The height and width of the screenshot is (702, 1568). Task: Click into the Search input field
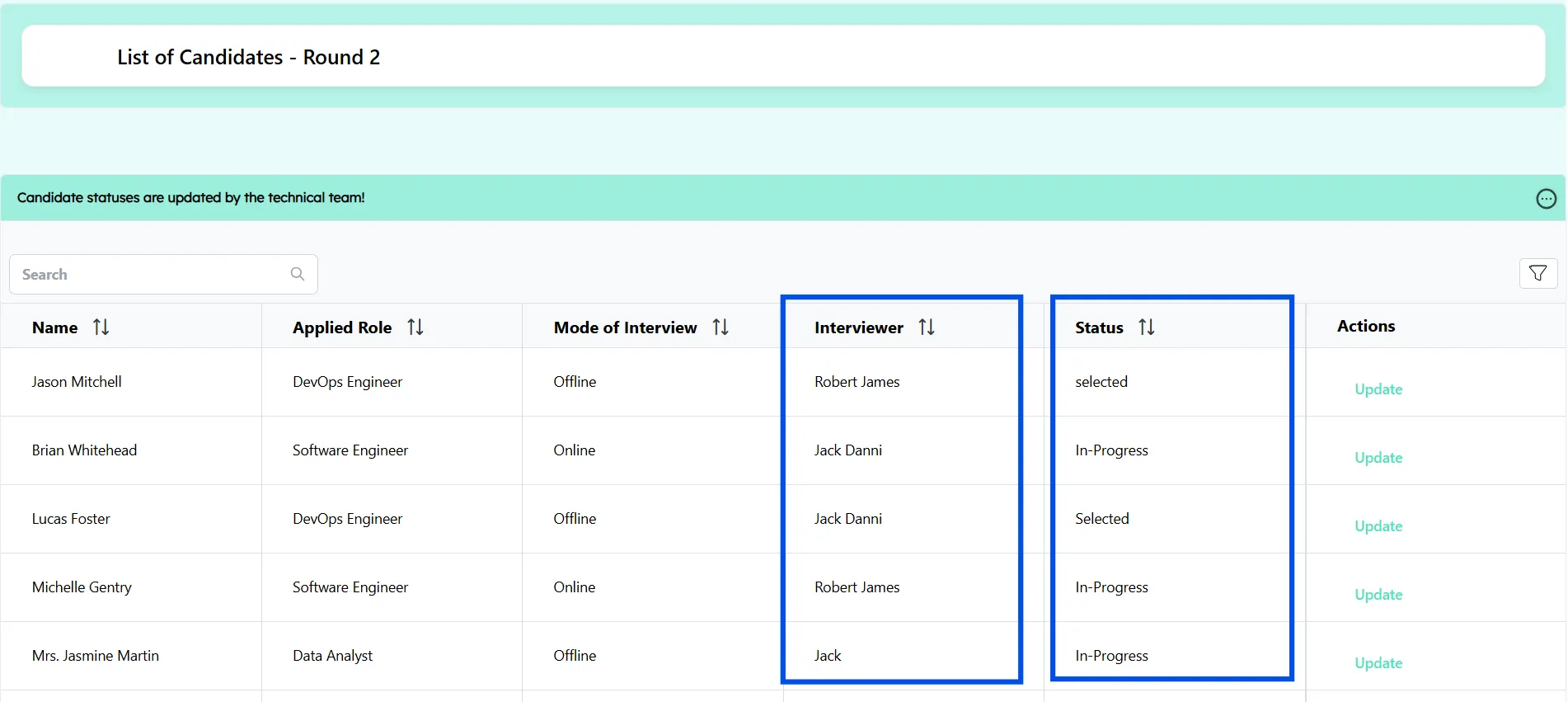pos(148,275)
